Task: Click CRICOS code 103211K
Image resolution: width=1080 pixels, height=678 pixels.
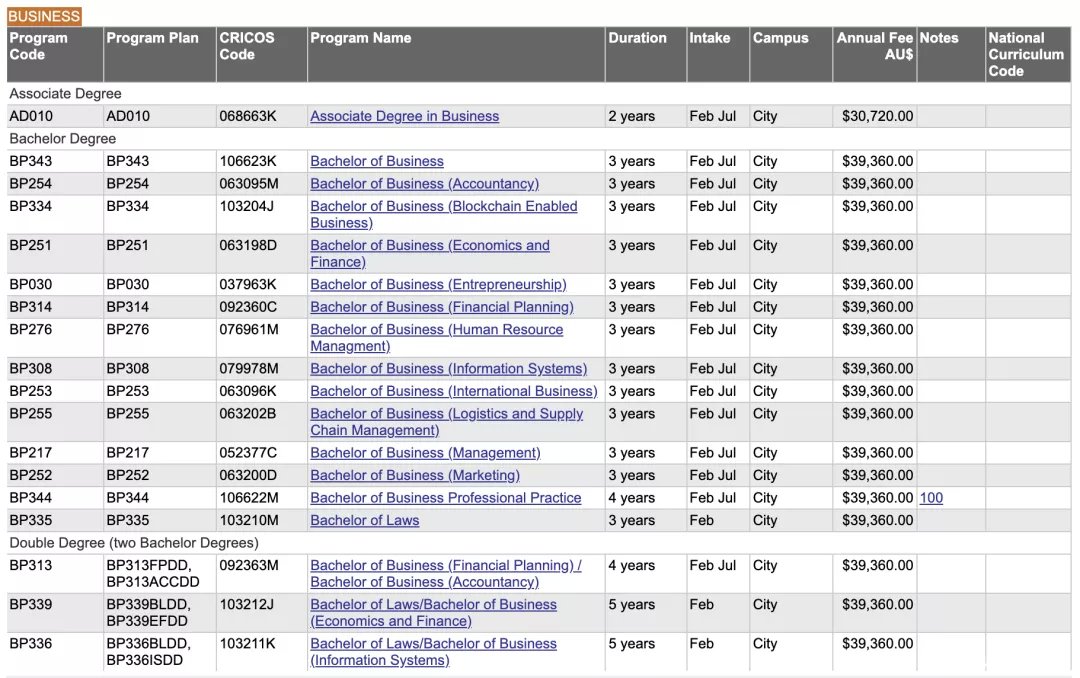Action: coord(247,644)
